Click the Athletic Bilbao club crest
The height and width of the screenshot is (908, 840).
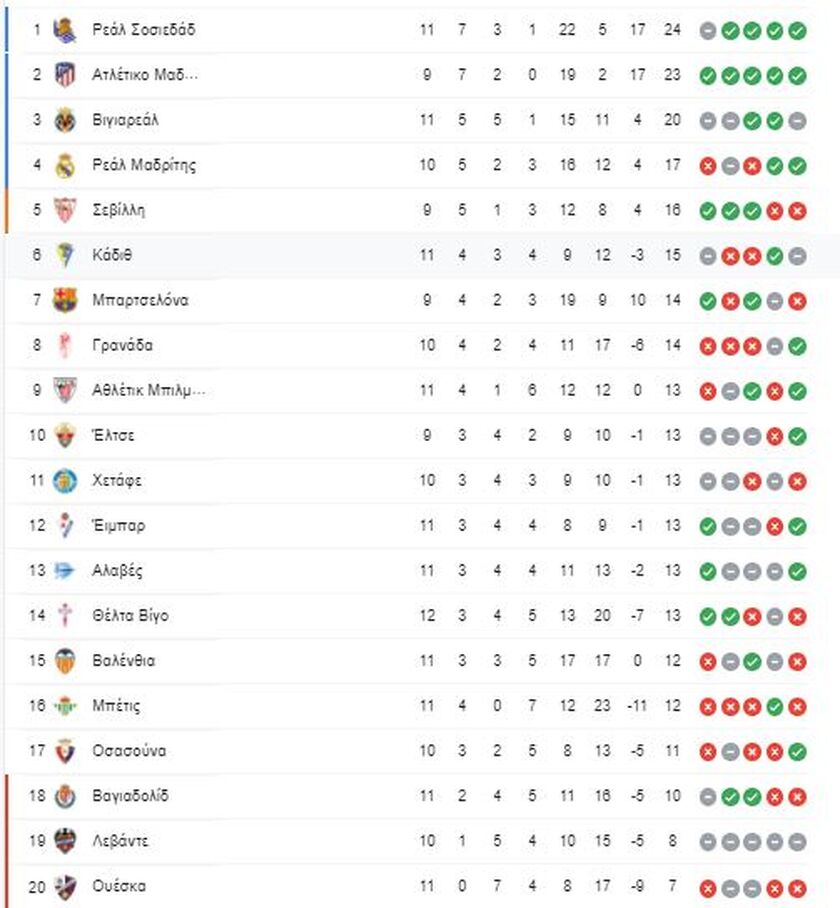tap(65, 391)
